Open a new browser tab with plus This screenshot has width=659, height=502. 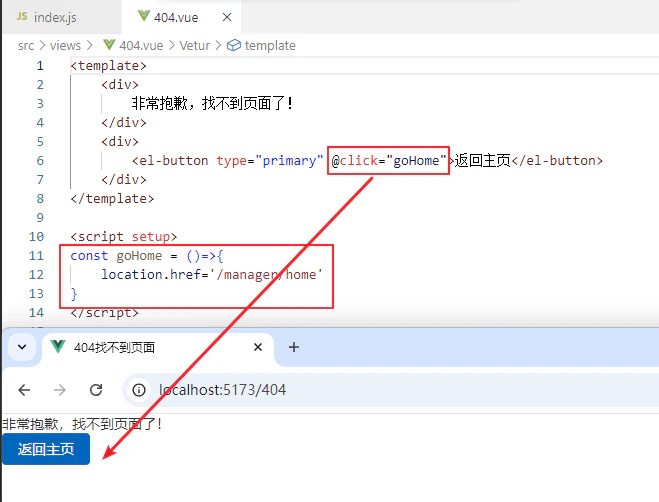[294, 347]
